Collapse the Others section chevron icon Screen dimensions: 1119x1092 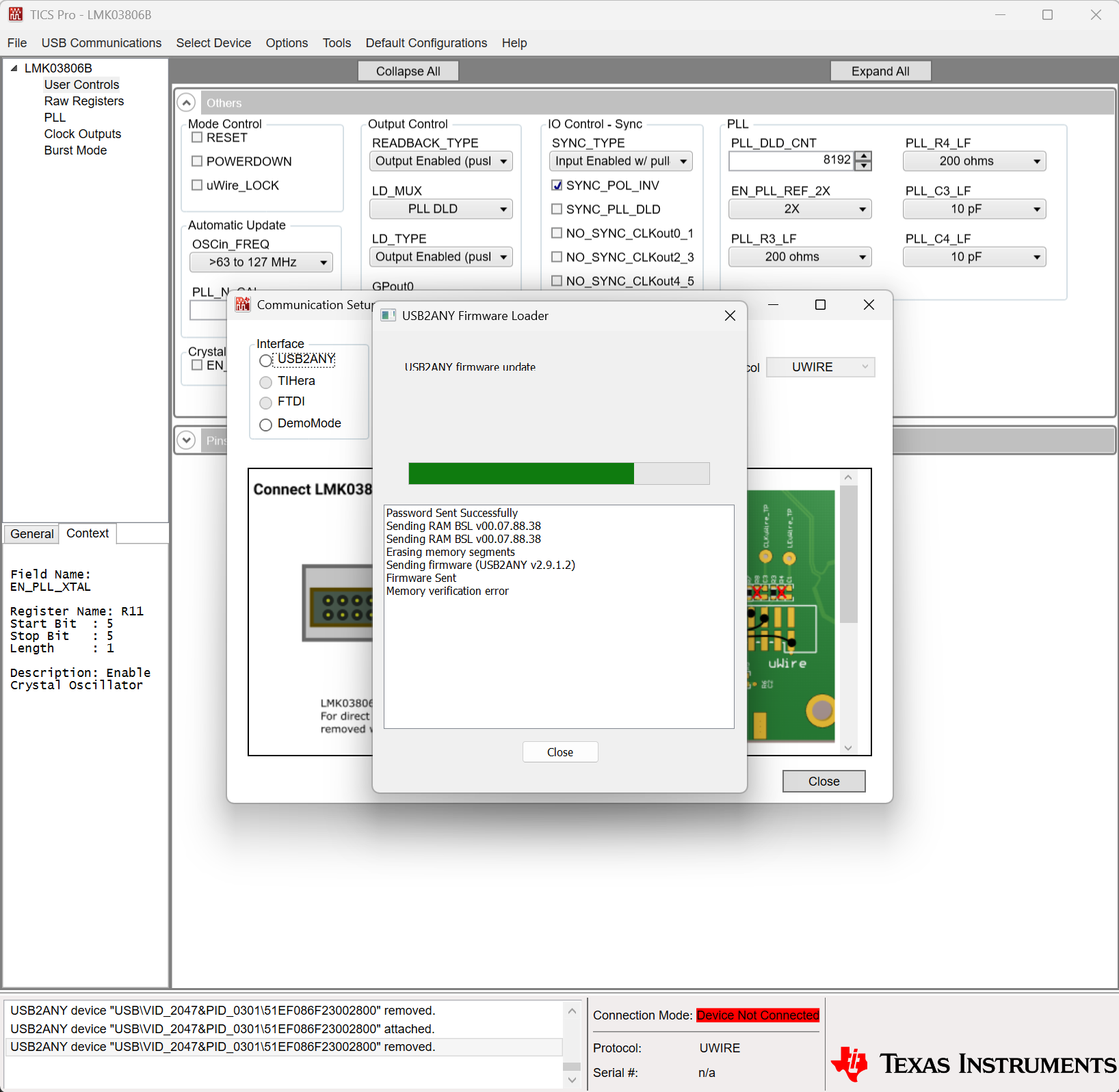coord(186,103)
